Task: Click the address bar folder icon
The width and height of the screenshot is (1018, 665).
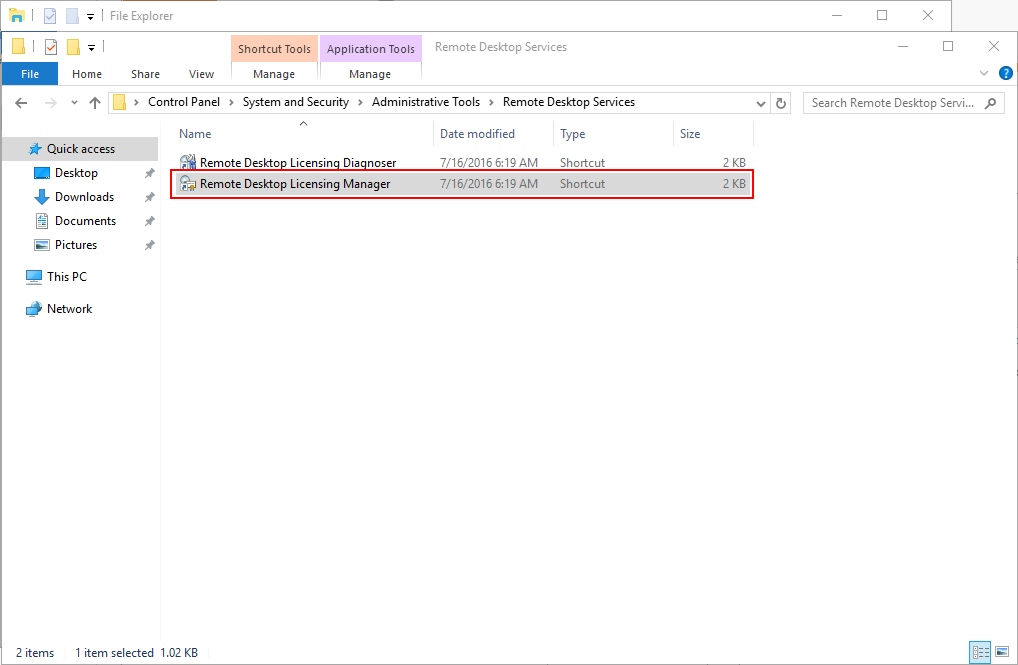Action: 119,103
